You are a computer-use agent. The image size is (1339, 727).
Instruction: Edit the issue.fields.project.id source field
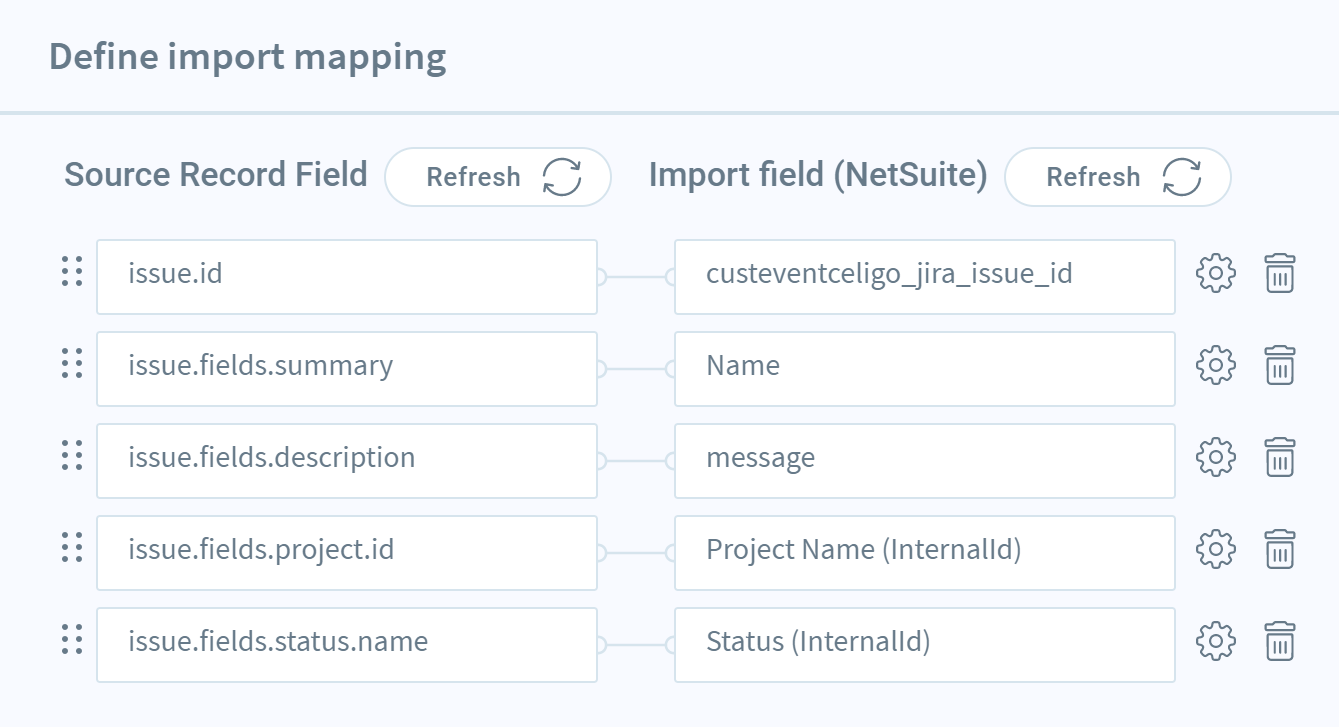347,552
